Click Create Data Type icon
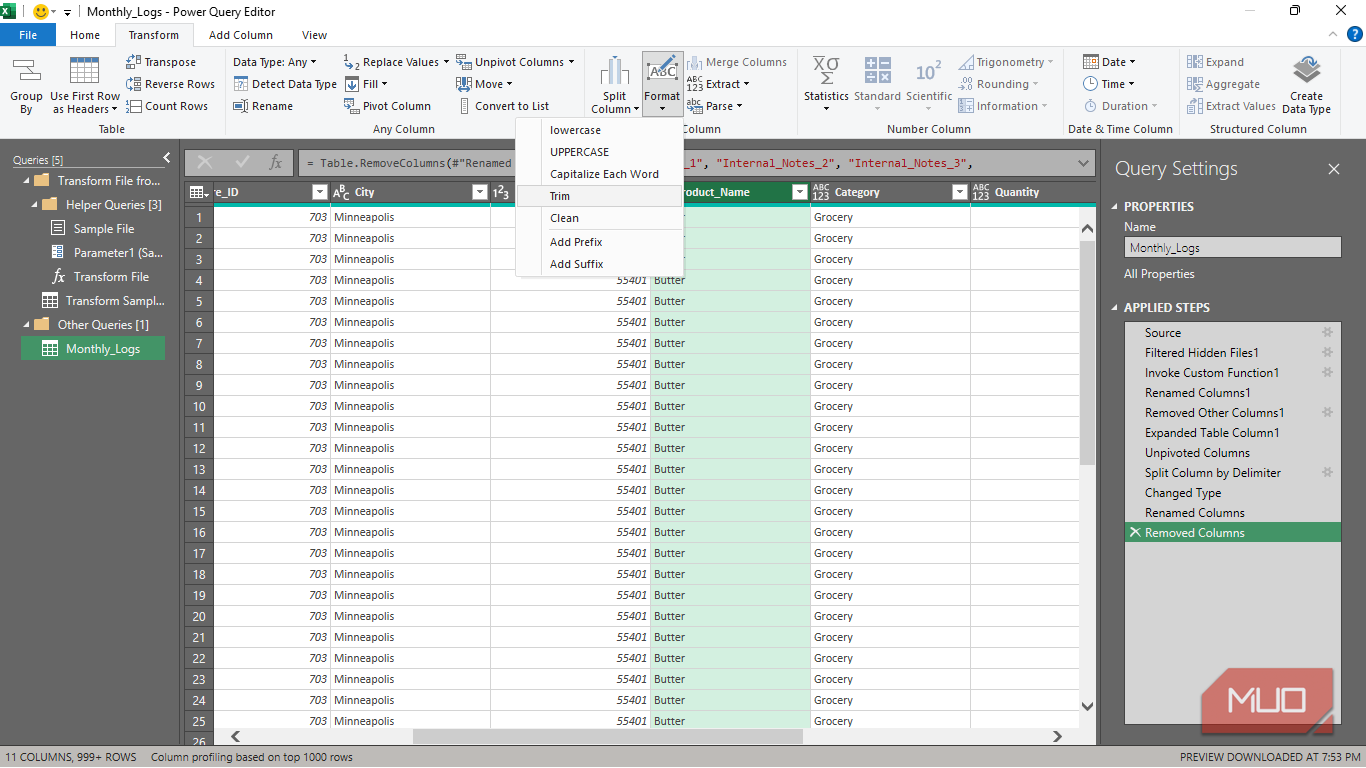The width and height of the screenshot is (1366, 768). (1306, 71)
